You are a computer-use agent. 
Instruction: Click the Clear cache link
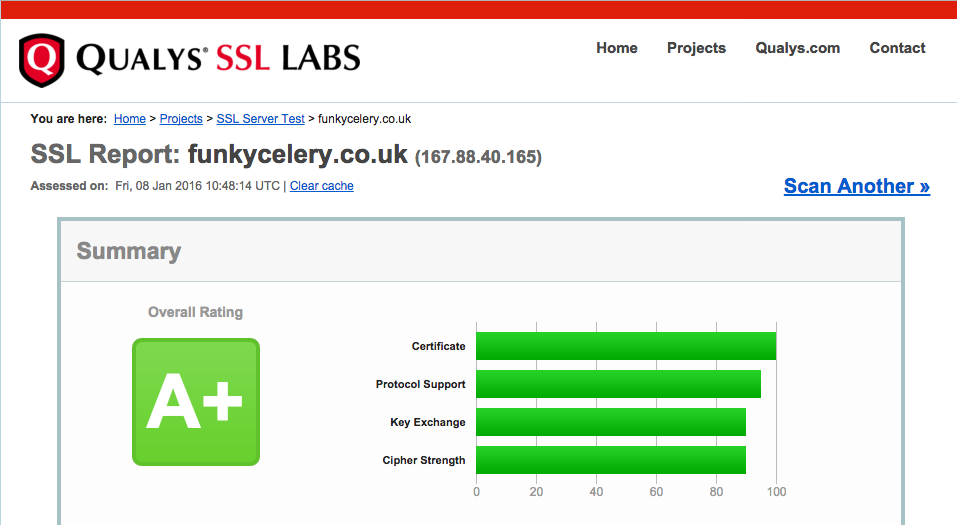click(322, 186)
